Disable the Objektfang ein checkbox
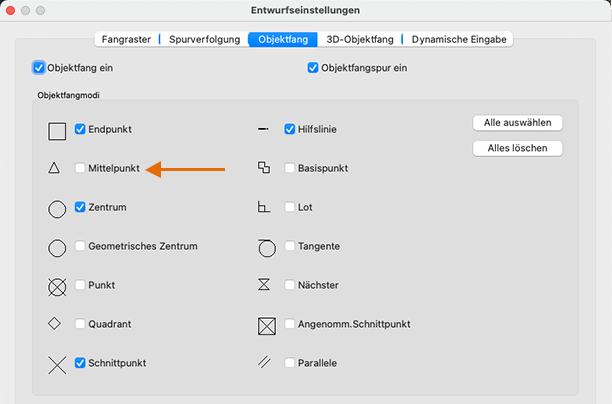 click(x=39, y=68)
